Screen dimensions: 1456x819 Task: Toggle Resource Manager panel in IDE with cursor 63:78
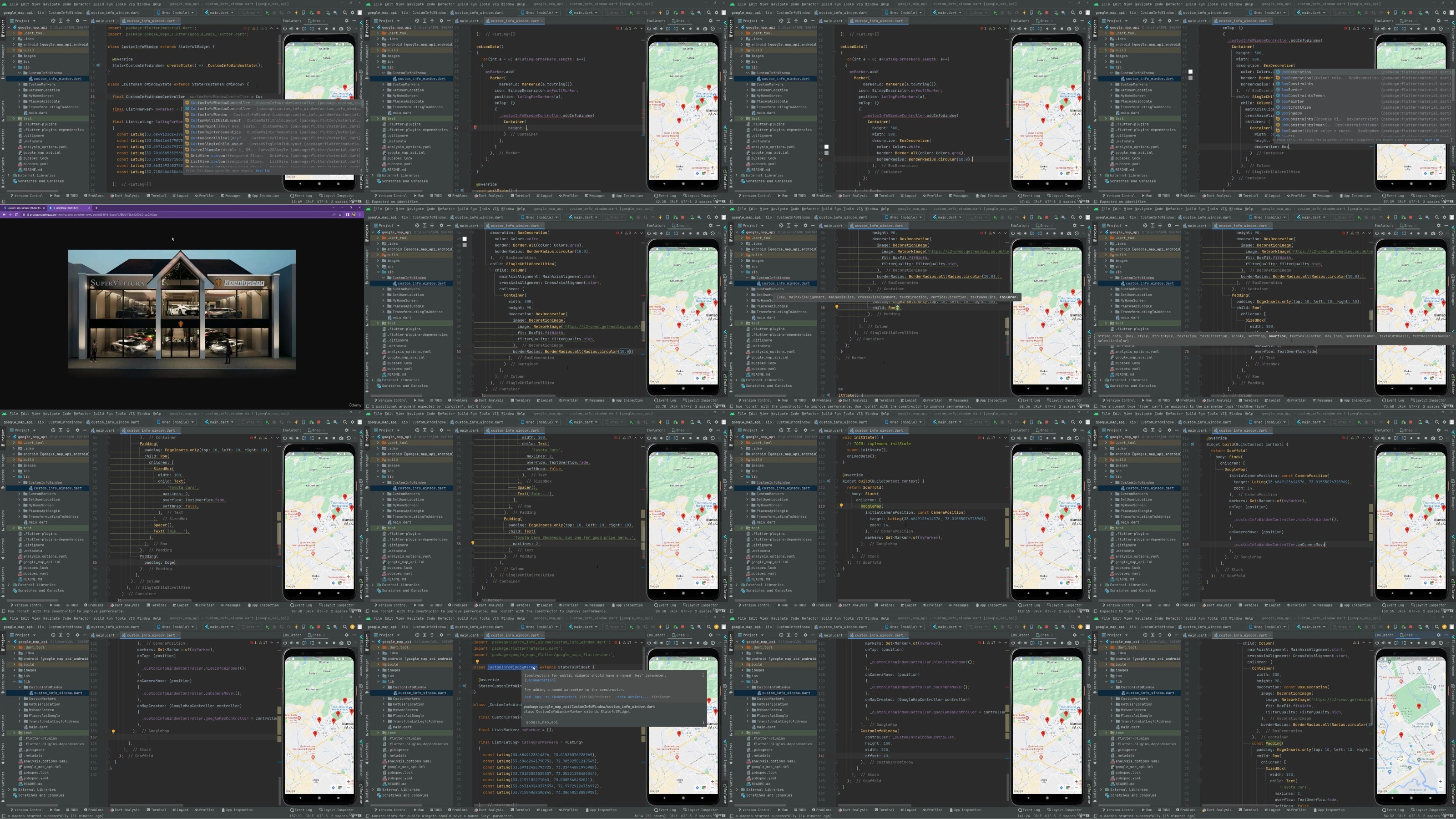click(x=367, y=267)
